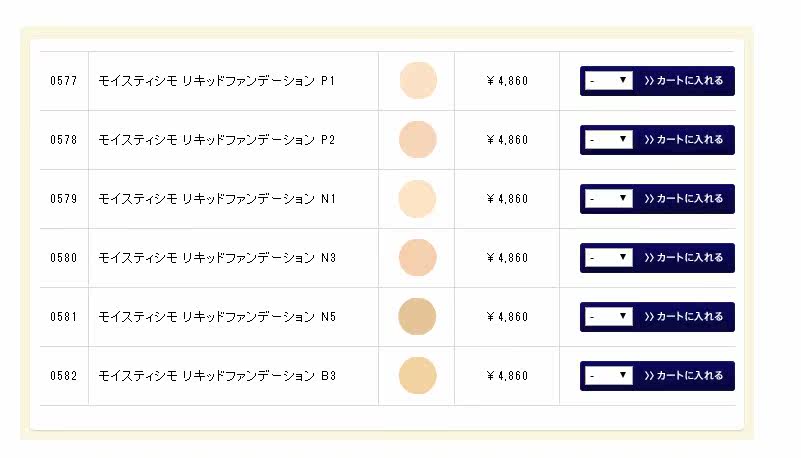The width and height of the screenshot is (801, 458).
Task: Click the P2 color swatch
Action: pyautogui.click(x=417, y=139)
